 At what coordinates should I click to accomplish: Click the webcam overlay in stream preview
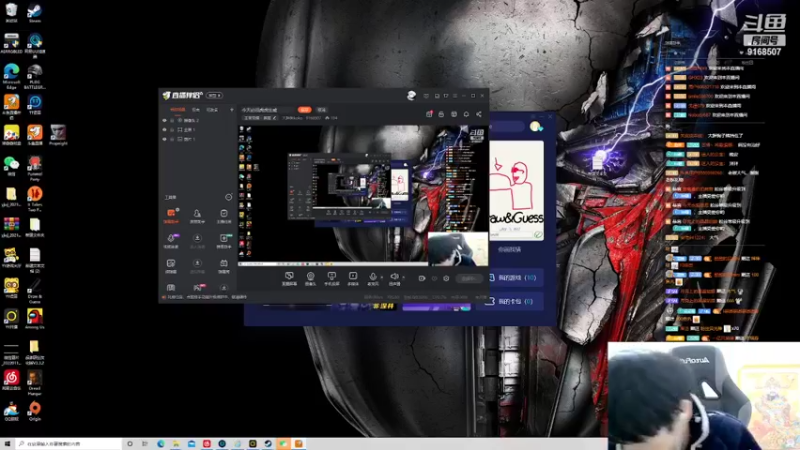[458, 249]
